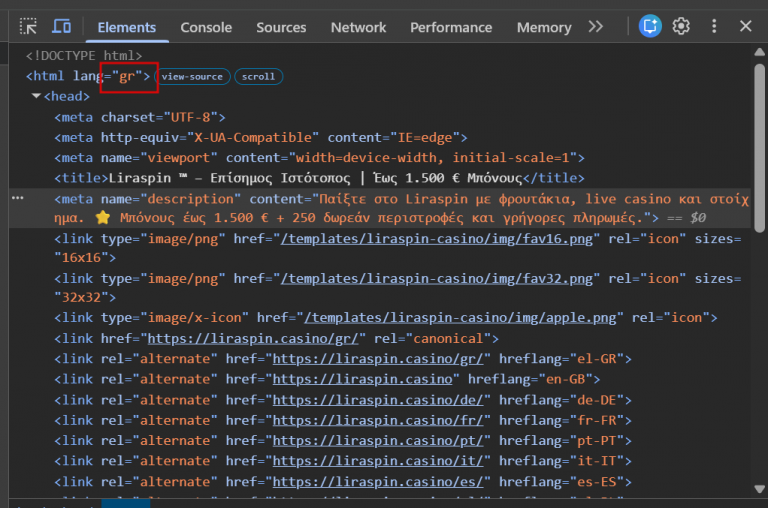This screenshot has height=508, width=768.
Task: Toggle the device toolbar icon
Action: click(61, 26)
